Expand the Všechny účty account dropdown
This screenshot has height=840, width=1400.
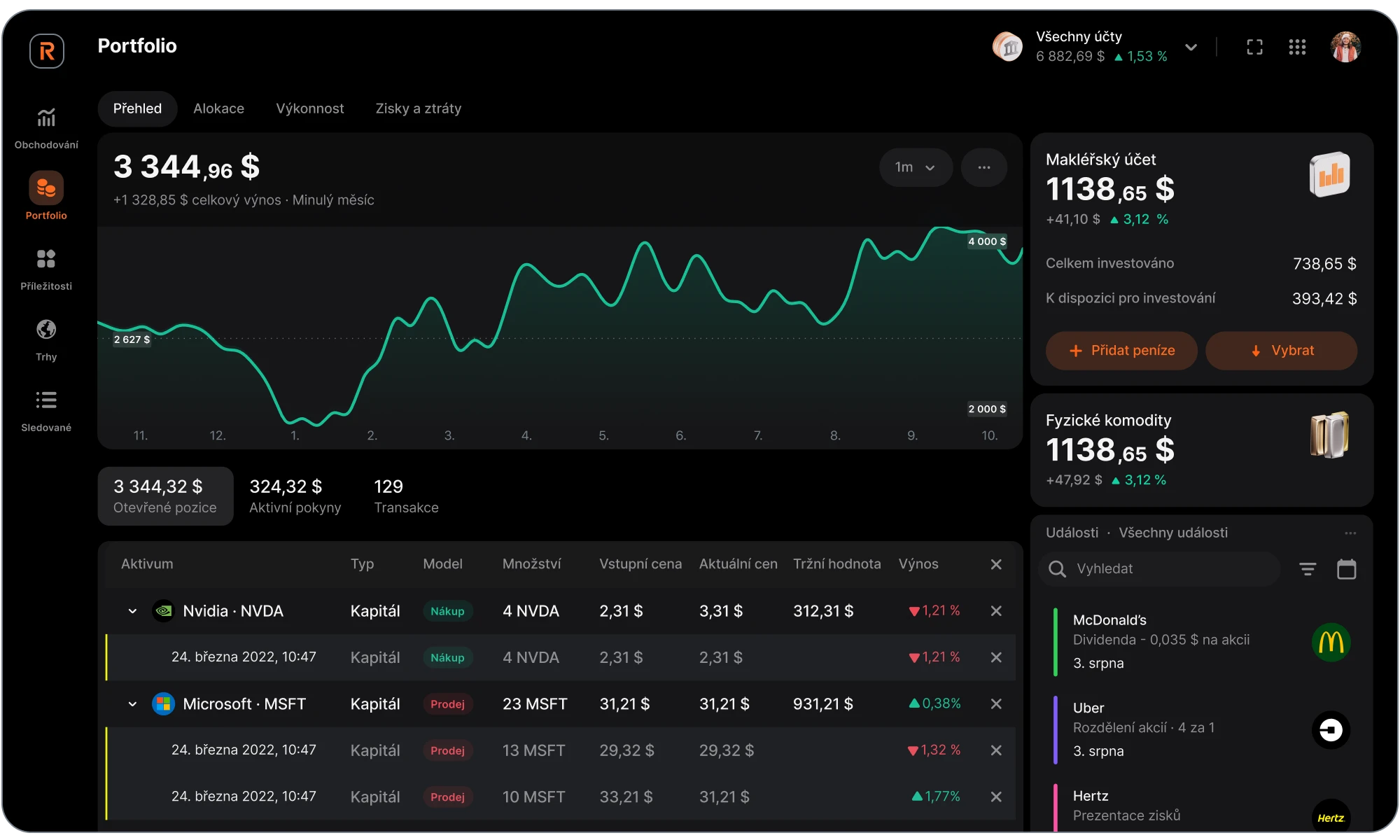[x=1191, y=48]
